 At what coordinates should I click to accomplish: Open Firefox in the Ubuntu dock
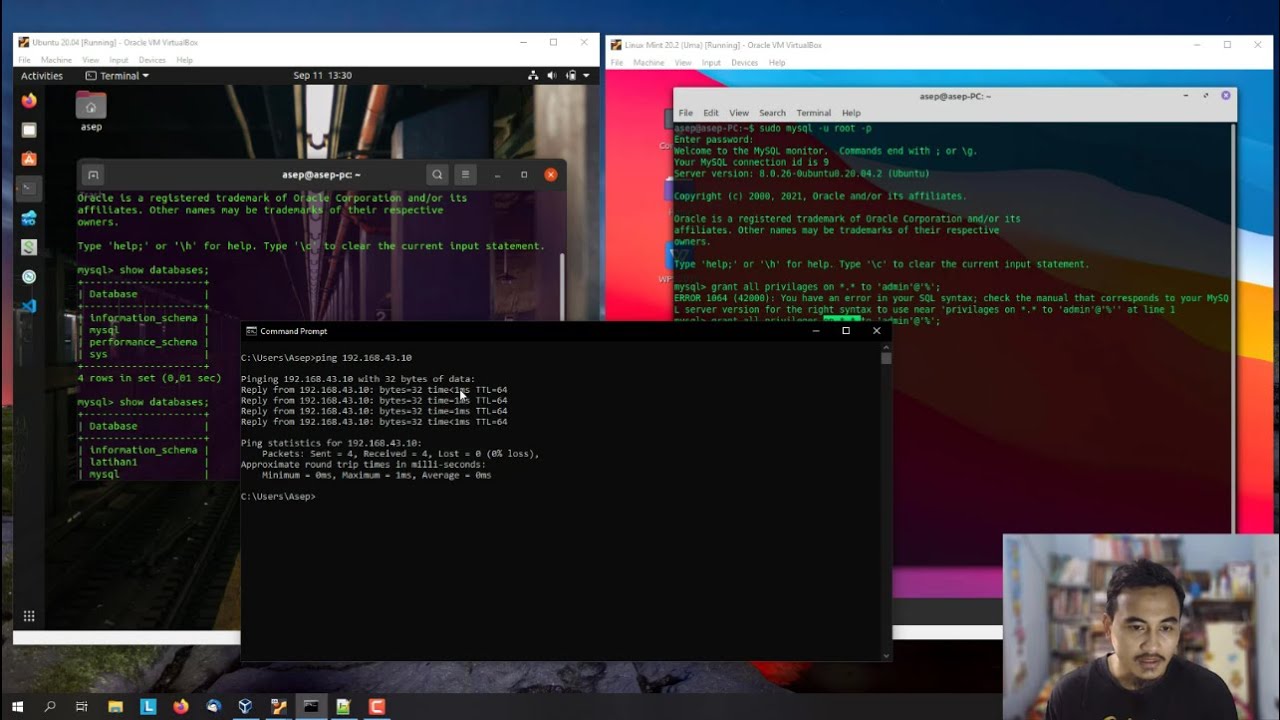coord(29,101)
